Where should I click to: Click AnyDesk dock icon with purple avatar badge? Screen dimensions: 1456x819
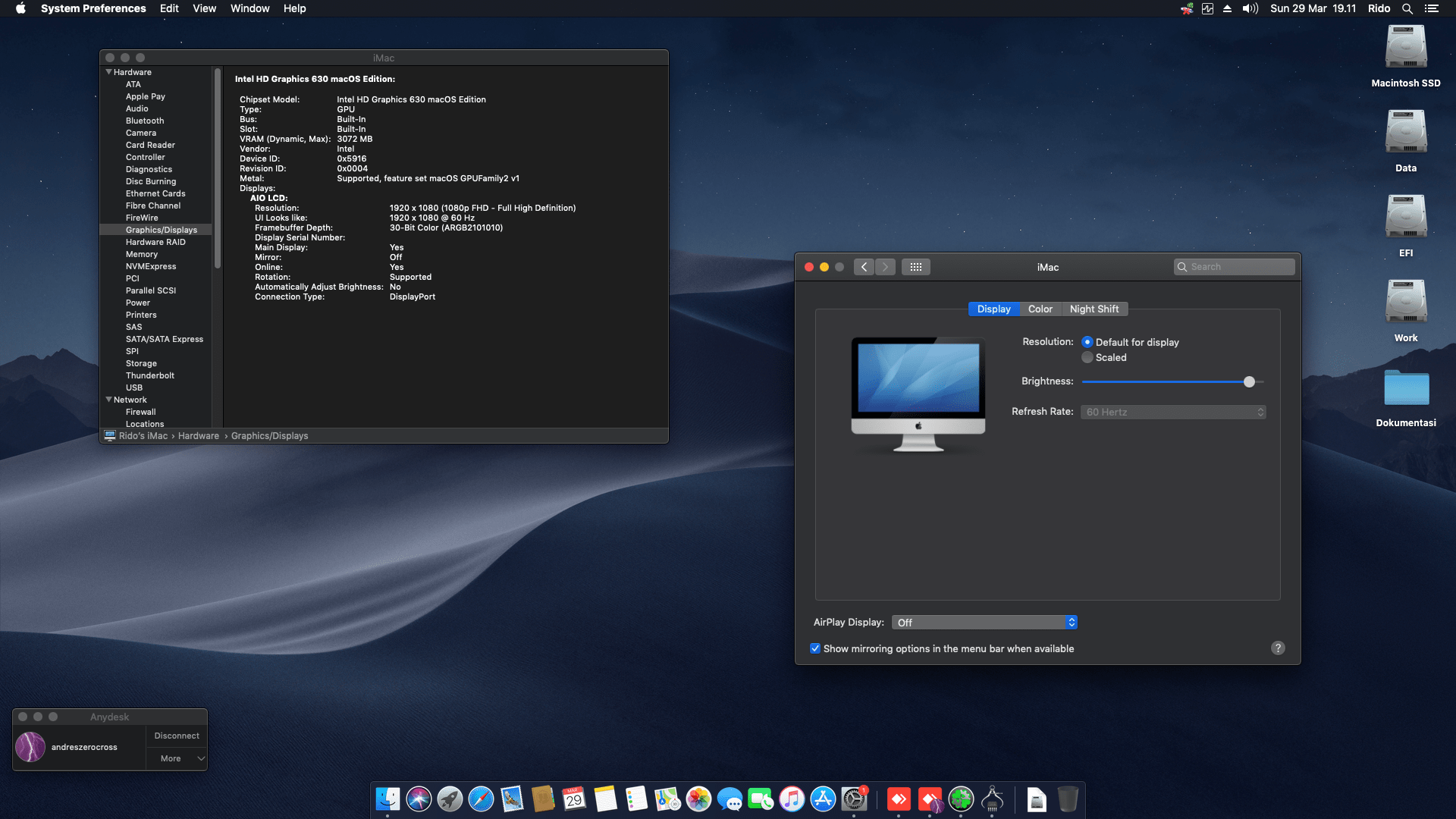pos(930,799)
